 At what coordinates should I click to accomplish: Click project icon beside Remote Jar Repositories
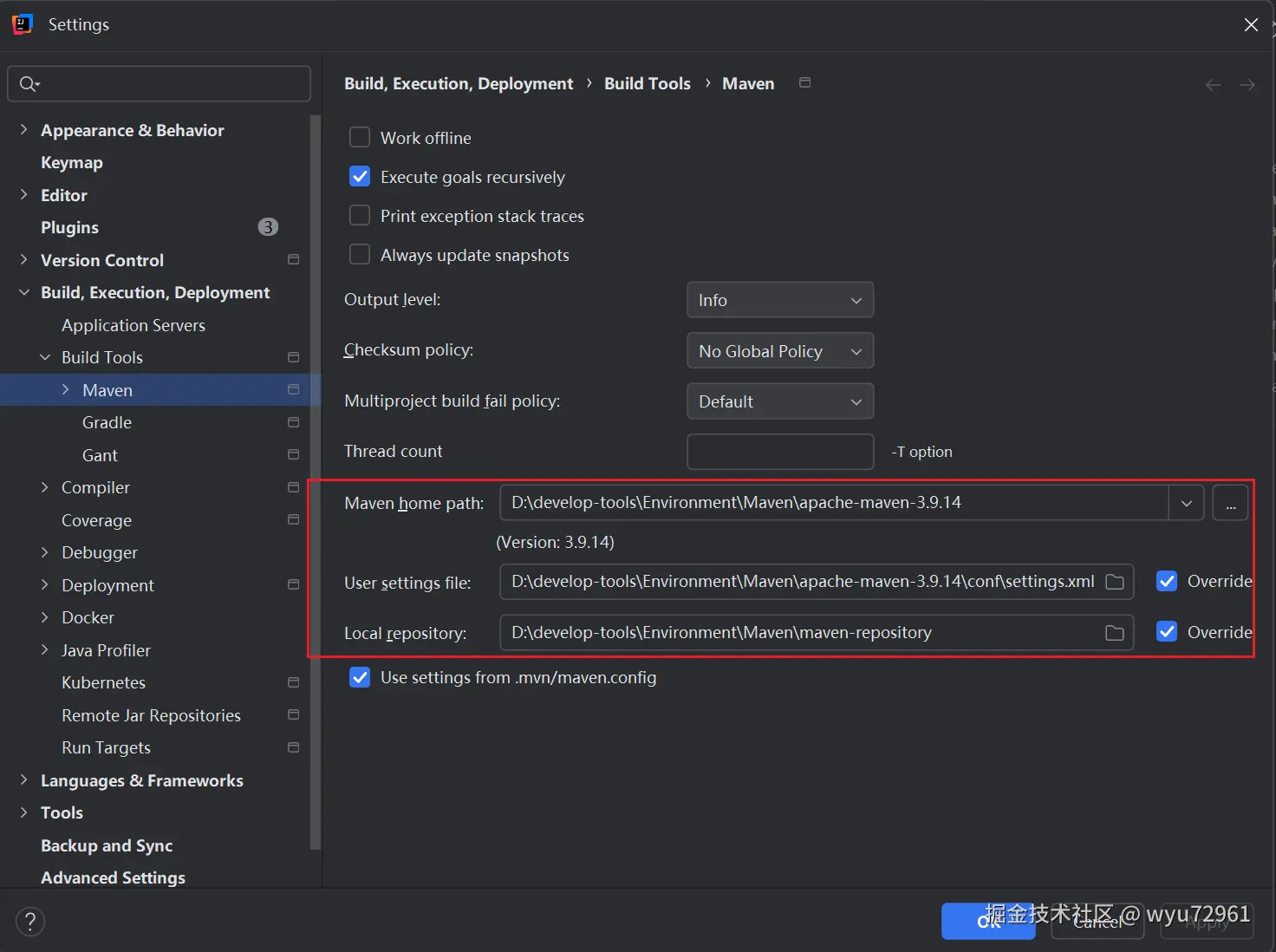click(293, 714)
